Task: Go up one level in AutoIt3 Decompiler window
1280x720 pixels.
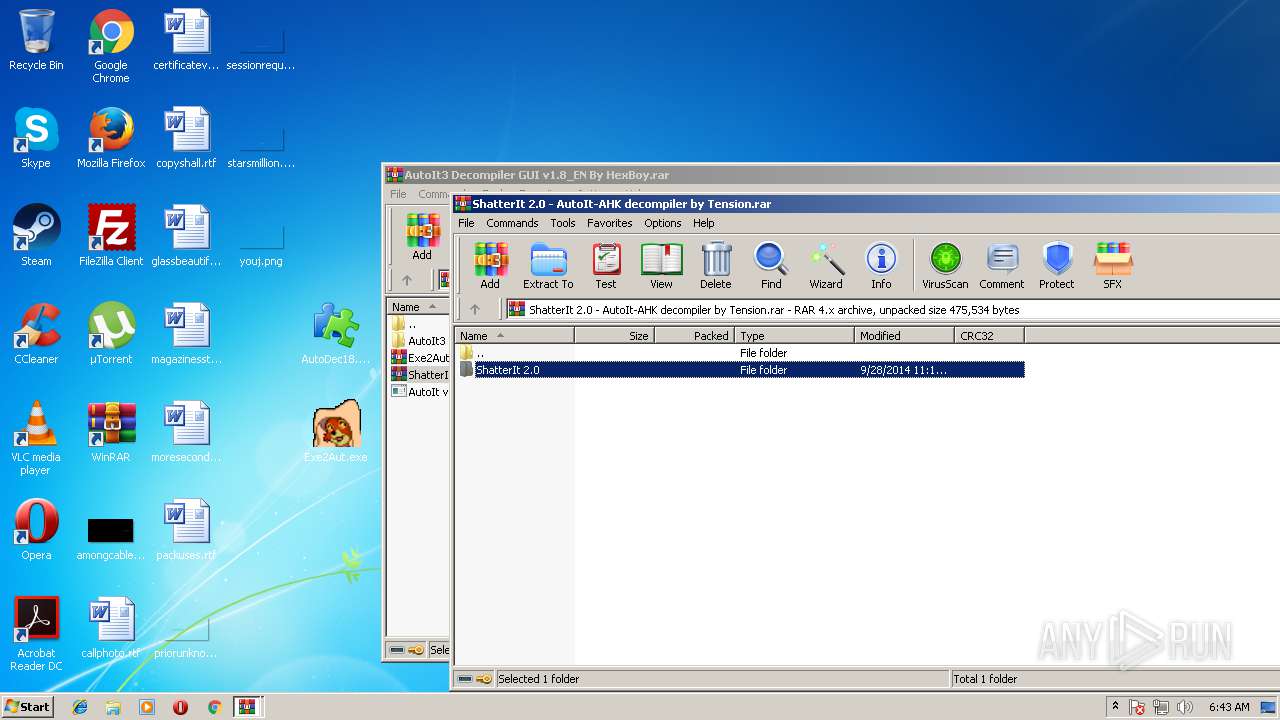Action: click(x=406, y=280)
